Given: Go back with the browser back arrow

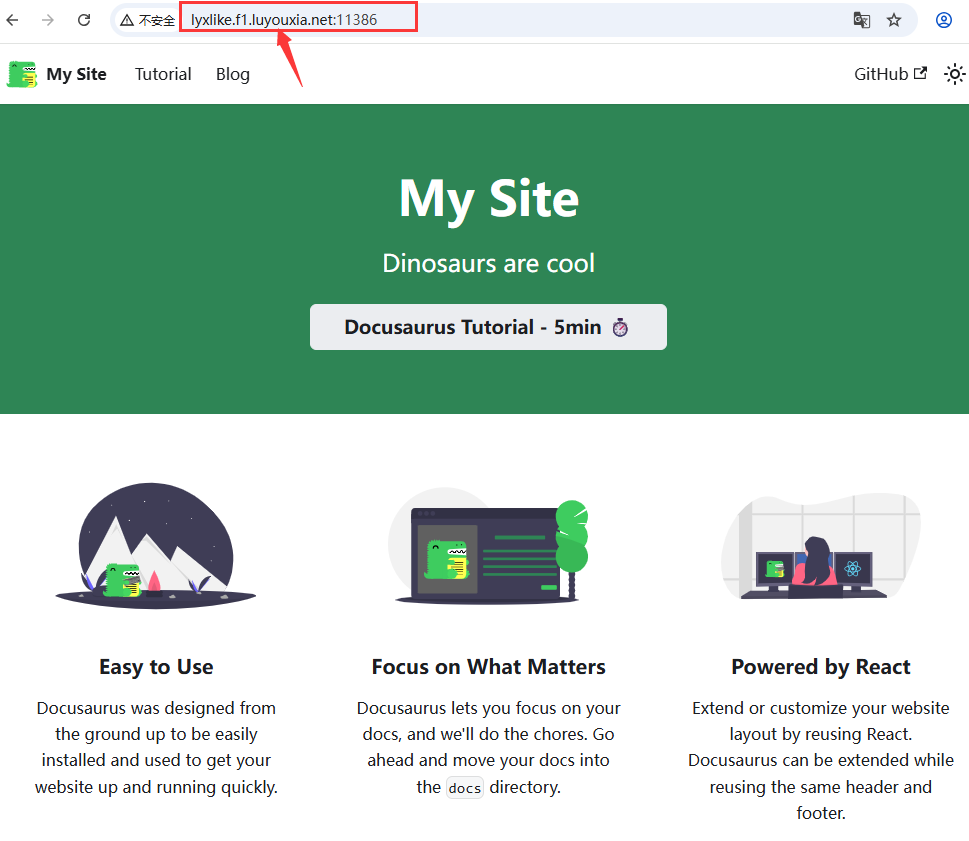Looking at the screenshot, I should coord(12,20).
